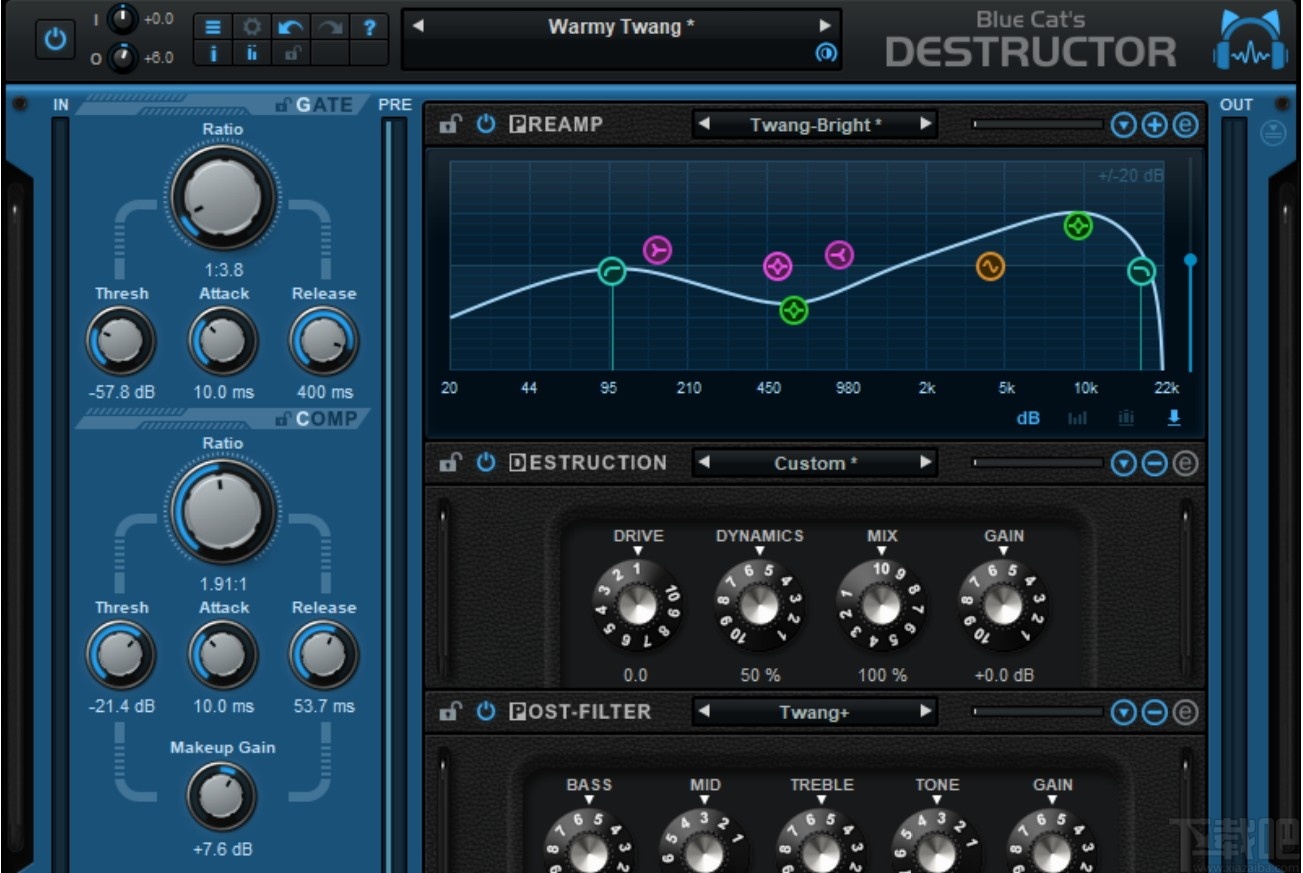The image size is (1303, 873).
Task: Toggle the Post-Filter power button
Action: [x=486, y=712]
